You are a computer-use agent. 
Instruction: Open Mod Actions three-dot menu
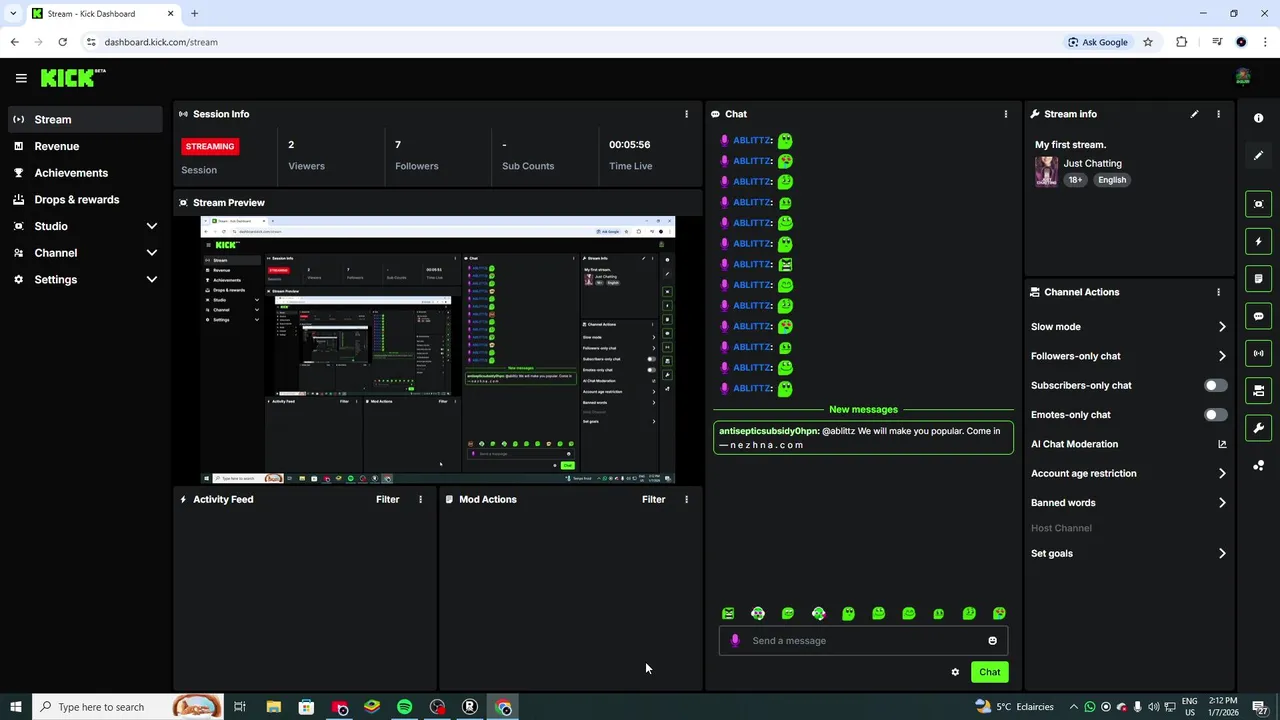click(x=686, y=499)
